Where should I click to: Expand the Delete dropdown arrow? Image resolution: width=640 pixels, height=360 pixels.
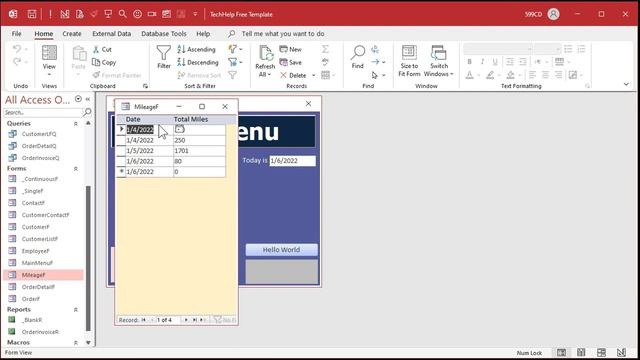click(x=313, y=76)
